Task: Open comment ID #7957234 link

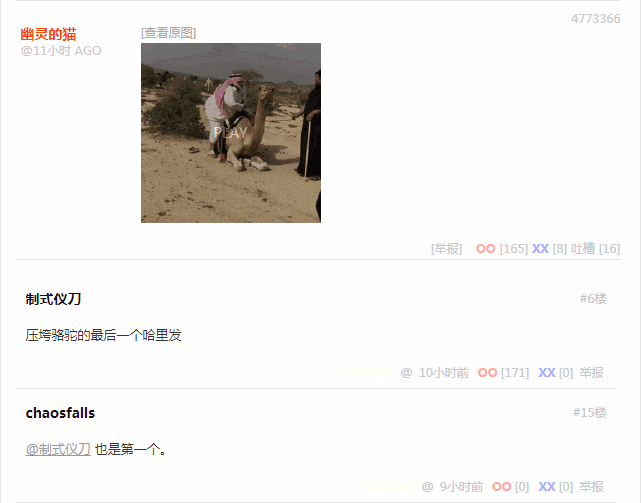Action: pos(365,373)
